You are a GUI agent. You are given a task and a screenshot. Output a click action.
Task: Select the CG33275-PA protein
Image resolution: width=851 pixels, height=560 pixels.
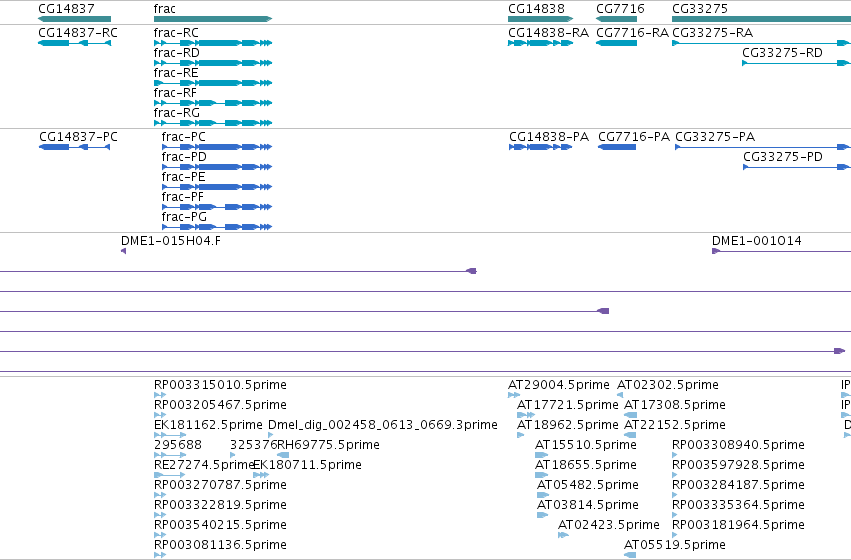715,137
